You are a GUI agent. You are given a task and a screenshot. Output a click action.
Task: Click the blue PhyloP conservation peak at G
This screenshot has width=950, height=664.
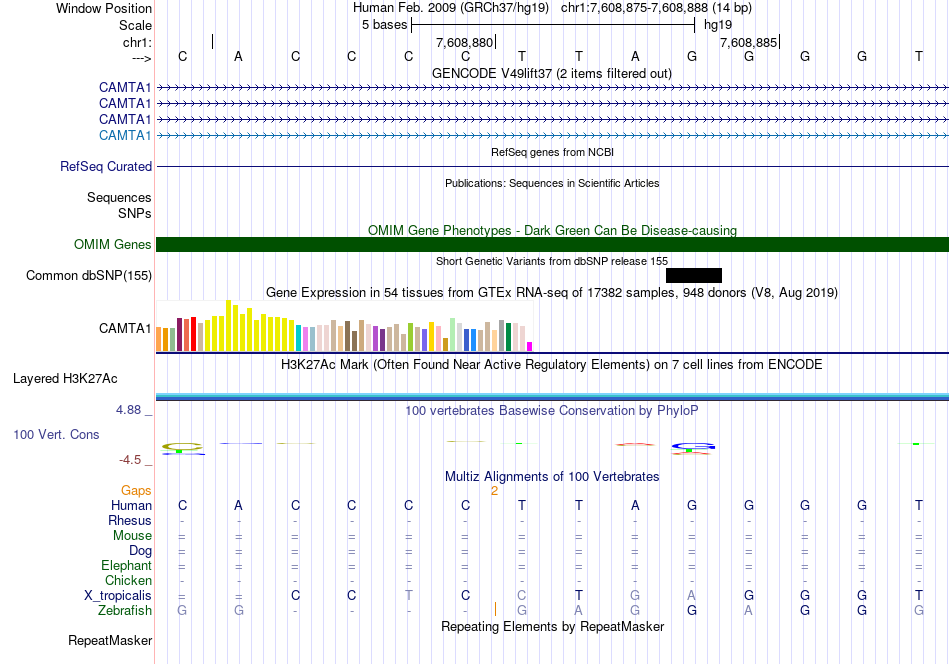click(x=693, y=448)
